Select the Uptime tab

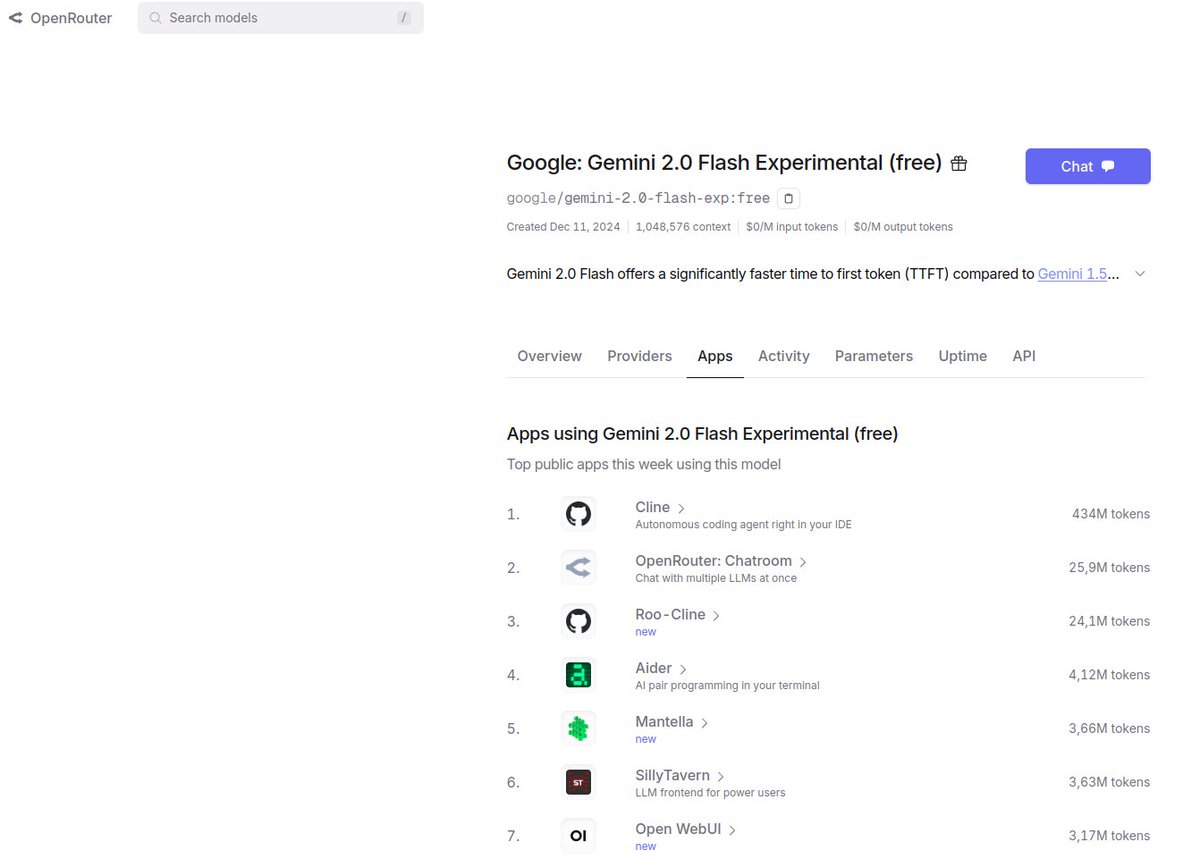962,356
